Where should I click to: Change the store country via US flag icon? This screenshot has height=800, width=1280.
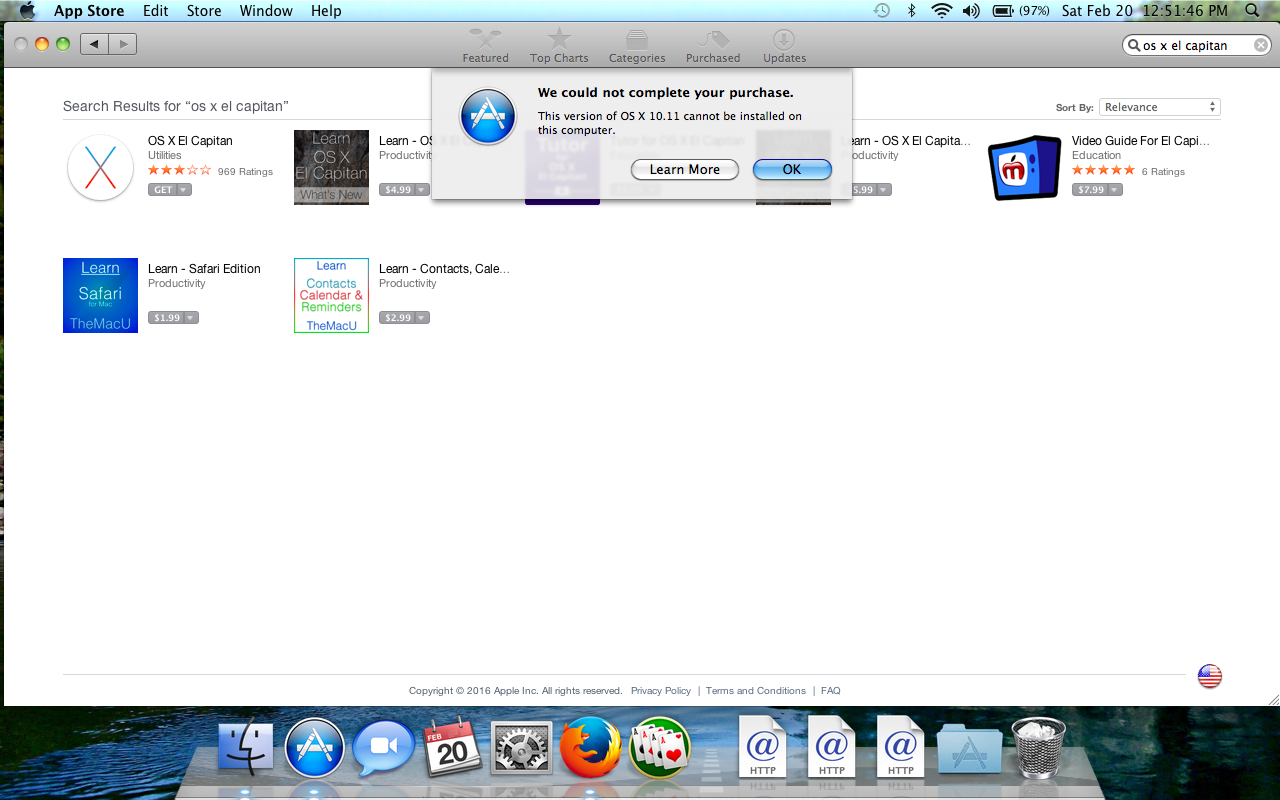(x=1210, y=676)
